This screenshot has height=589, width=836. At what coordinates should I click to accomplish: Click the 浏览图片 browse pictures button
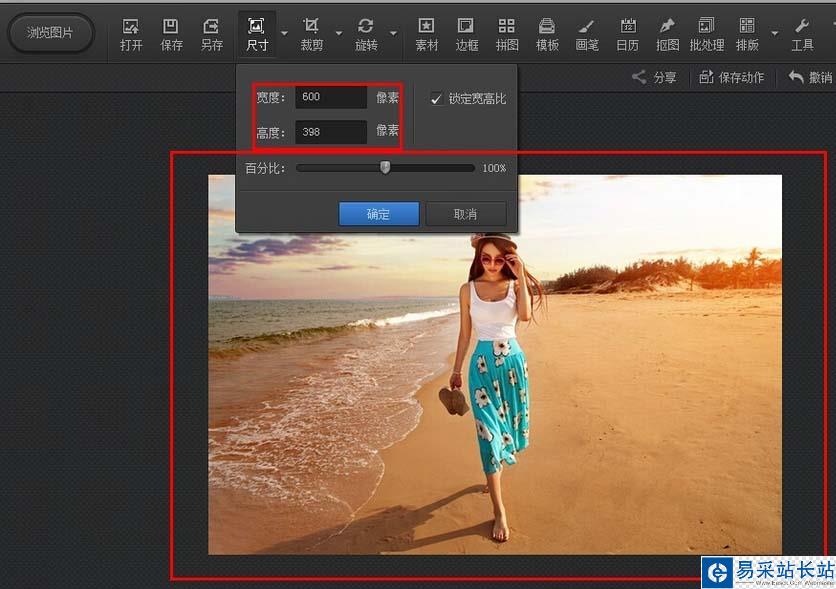click(51, 33)
